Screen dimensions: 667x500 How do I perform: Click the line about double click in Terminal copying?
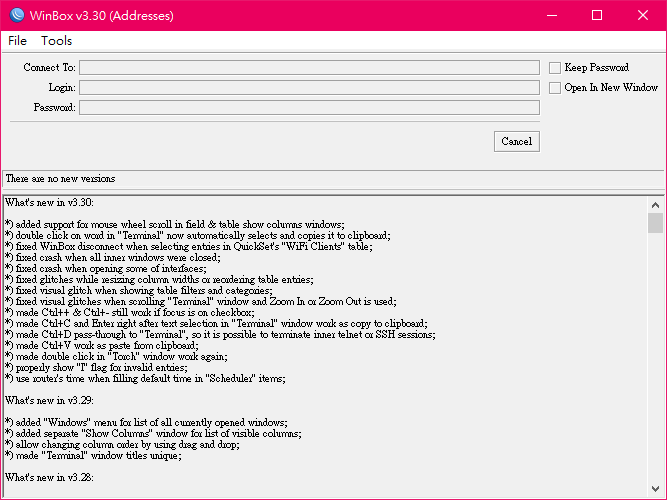[198, 235]
